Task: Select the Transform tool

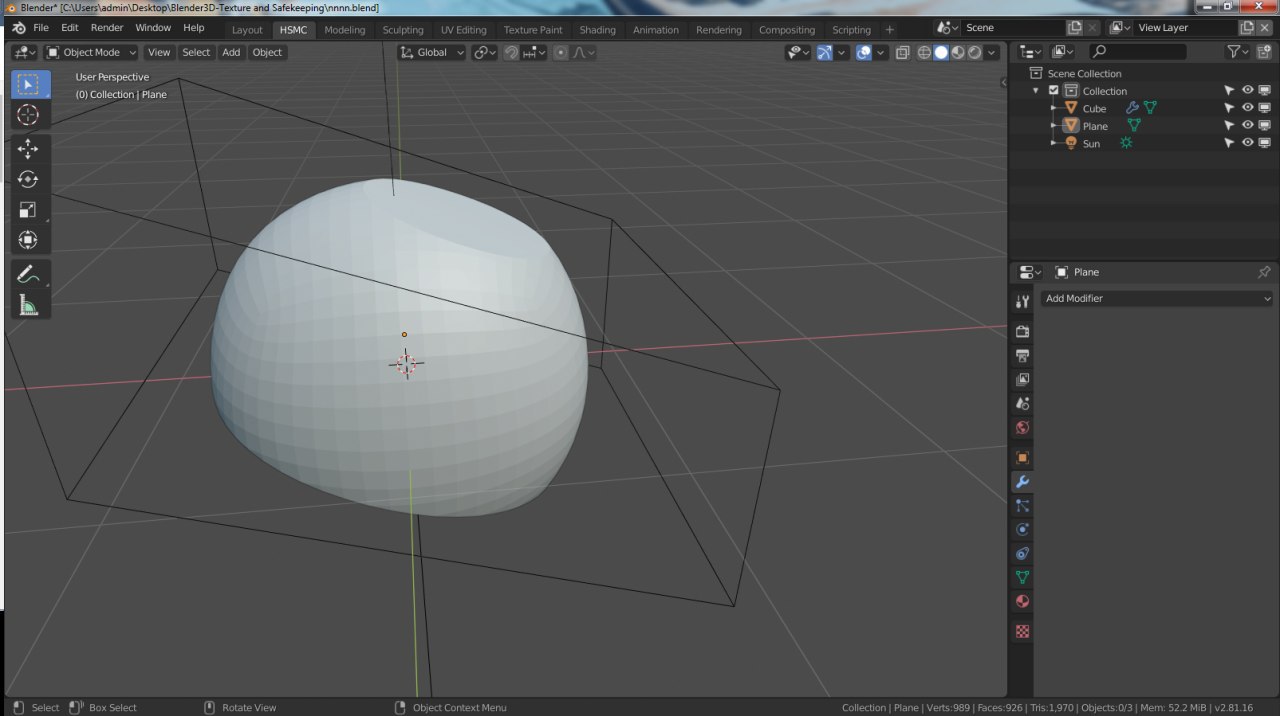Action: click(x=28, y=240)
